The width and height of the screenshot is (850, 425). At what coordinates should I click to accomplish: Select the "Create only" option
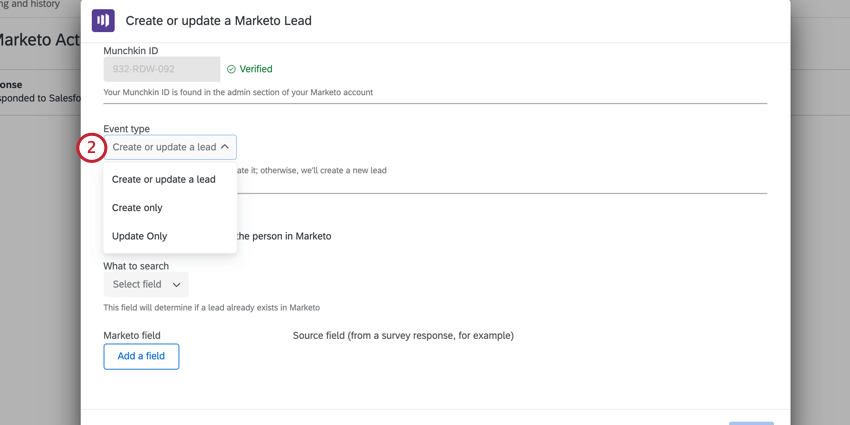pyautogui.click(x=137, y=208)
